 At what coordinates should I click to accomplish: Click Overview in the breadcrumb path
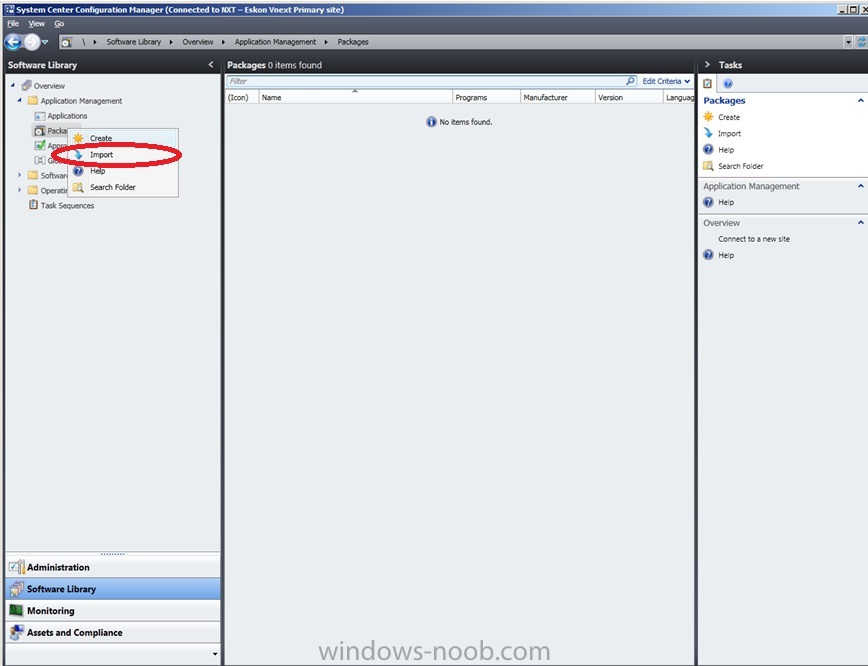tap(198, 42)
